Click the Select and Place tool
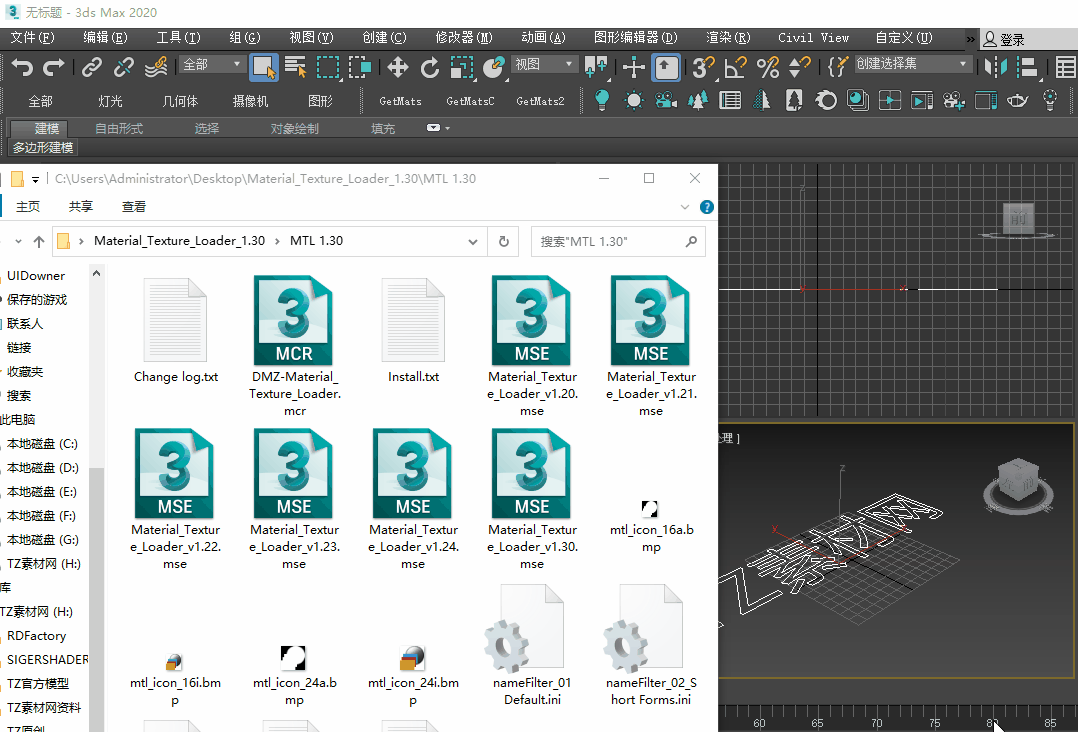Screen dimensions: 1078x732 [494, 67]
